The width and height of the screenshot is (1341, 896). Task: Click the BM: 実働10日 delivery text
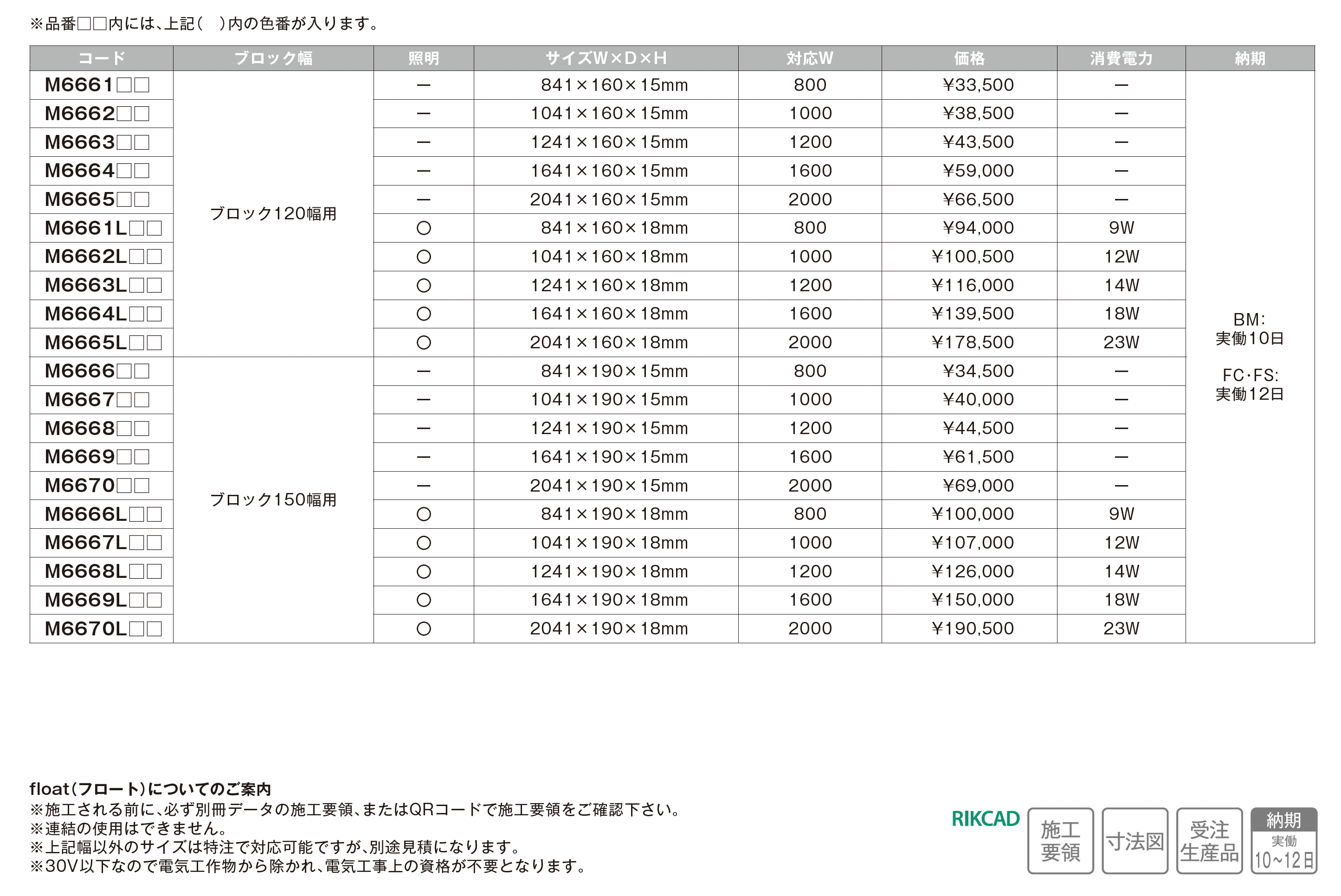[x=1250, y=329]
